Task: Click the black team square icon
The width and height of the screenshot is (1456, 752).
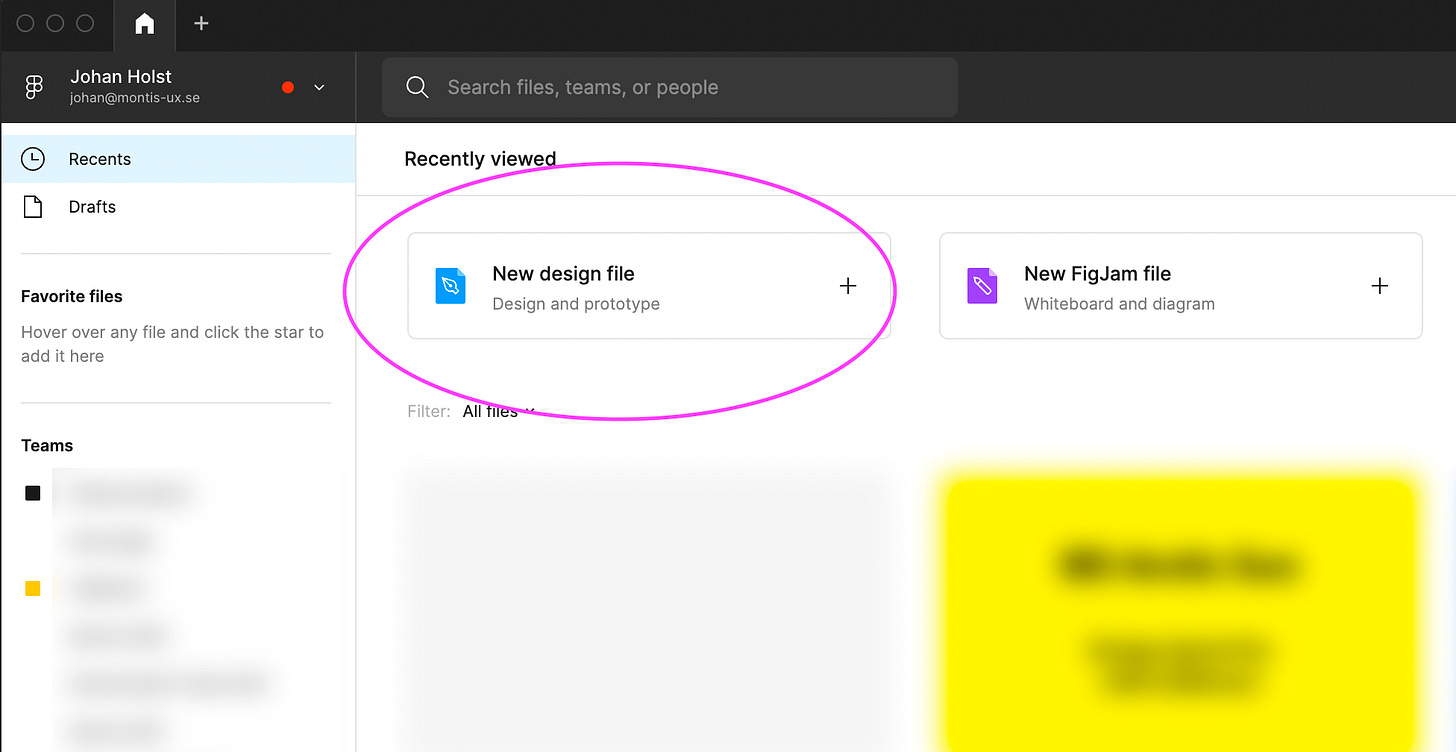Action: pyautogui.click(x=33, y=493)
